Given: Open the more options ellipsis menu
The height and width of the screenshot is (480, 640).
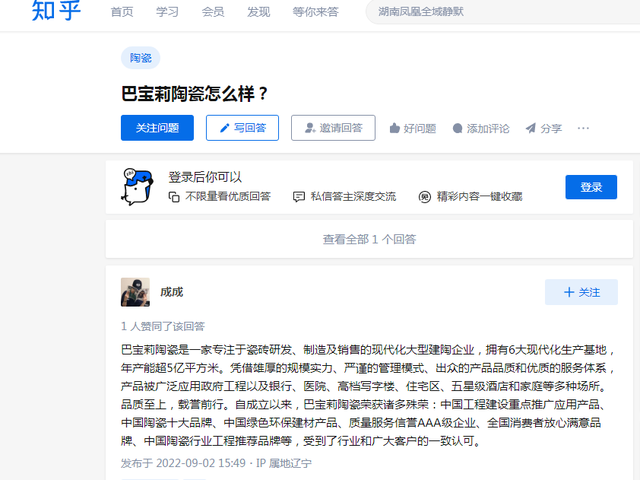Looking at the screenshot, I should click(583, 128).
